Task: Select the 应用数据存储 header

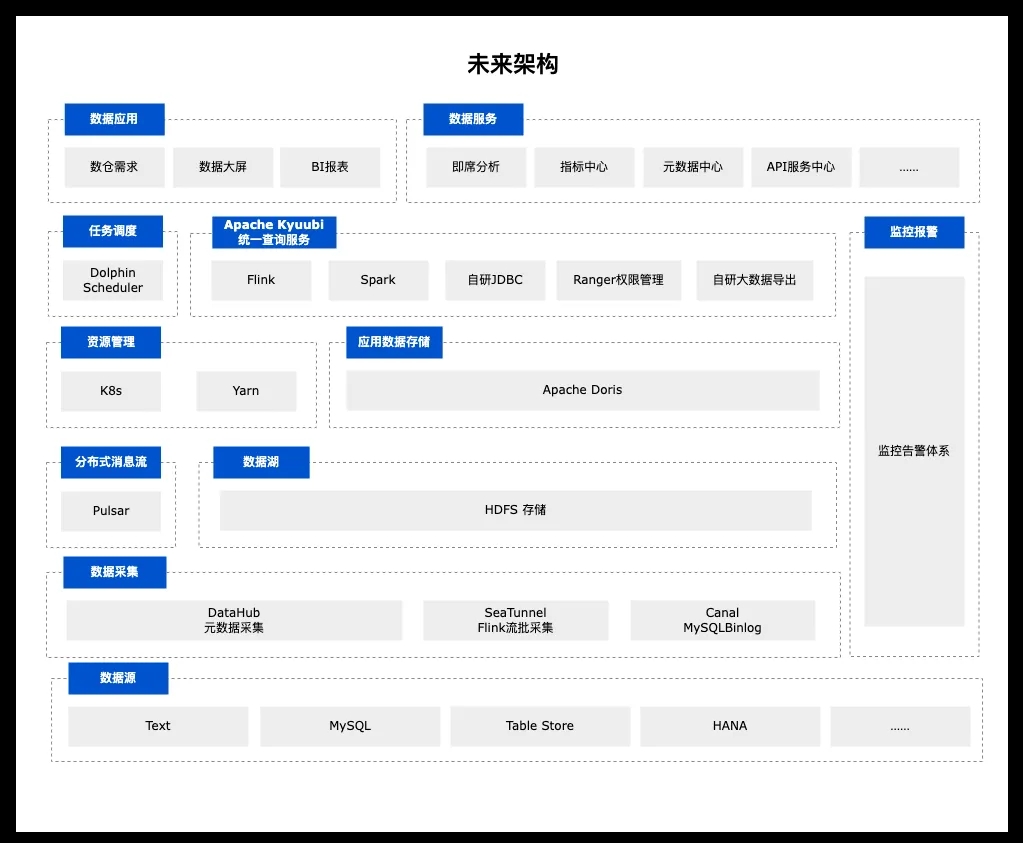Action: coord(394,342)
